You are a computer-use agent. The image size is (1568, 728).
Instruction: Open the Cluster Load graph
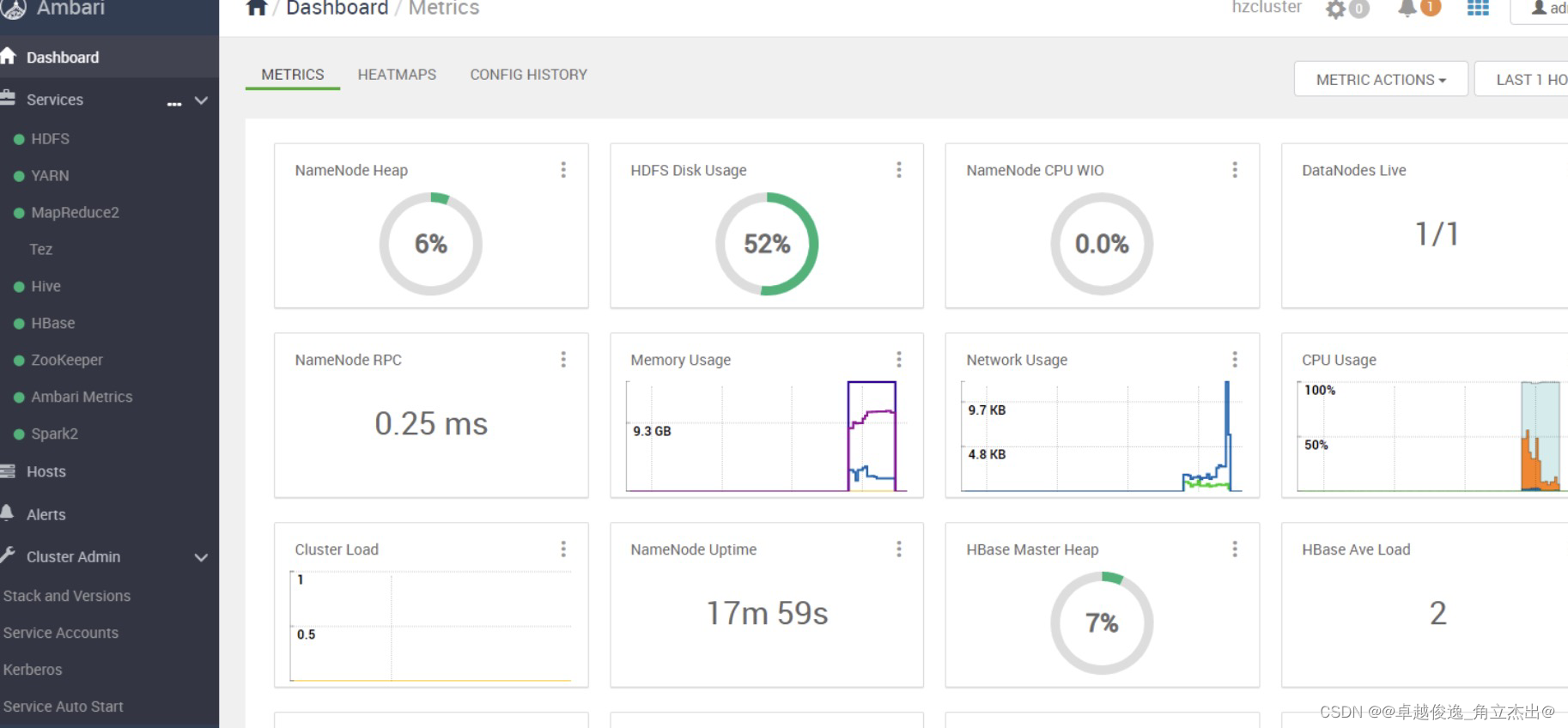[x=431, y=626]
